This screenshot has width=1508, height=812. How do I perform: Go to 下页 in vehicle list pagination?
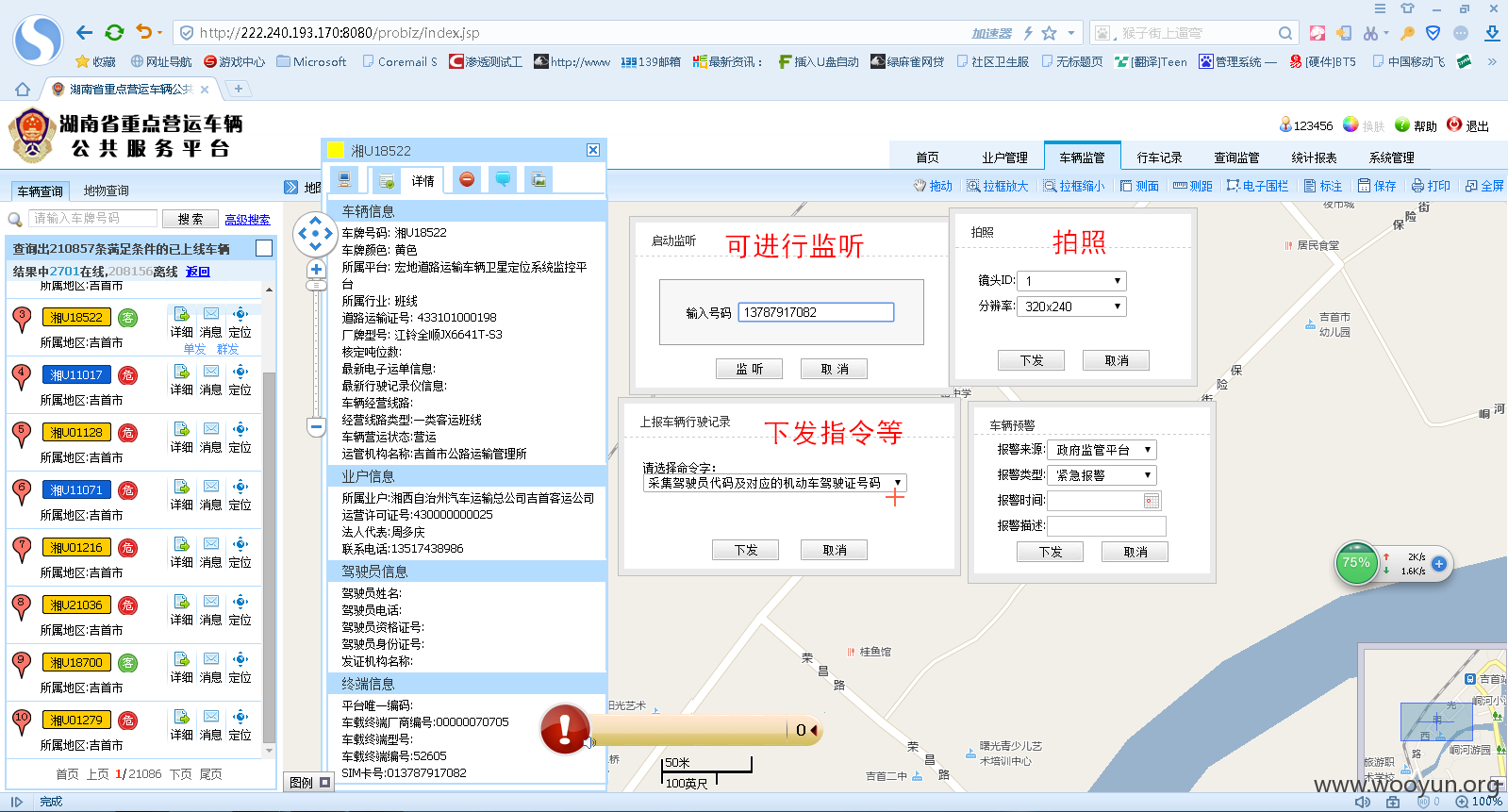[x=180, y=774]
